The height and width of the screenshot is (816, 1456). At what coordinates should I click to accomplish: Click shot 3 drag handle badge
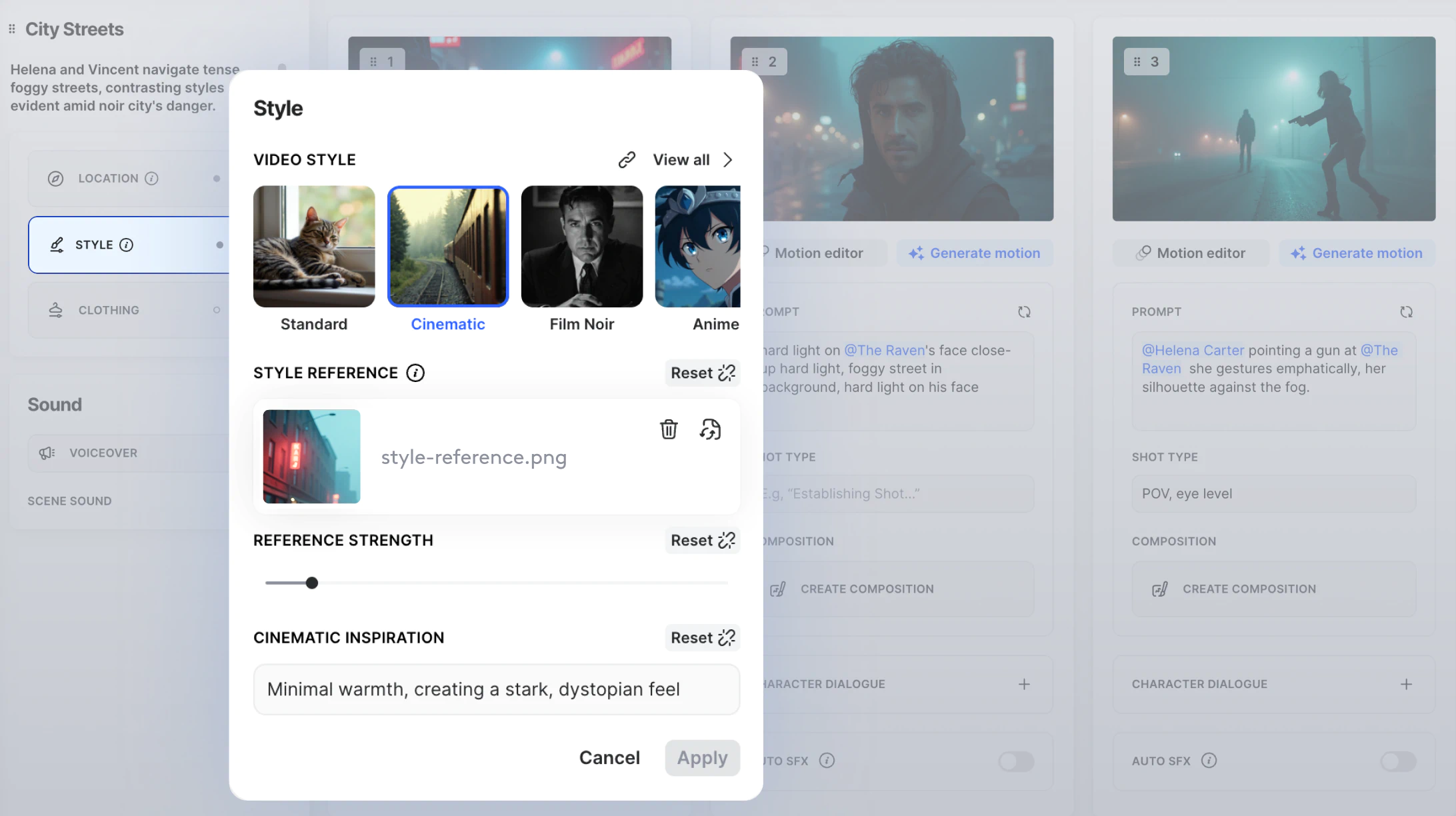pos(1146,62)
